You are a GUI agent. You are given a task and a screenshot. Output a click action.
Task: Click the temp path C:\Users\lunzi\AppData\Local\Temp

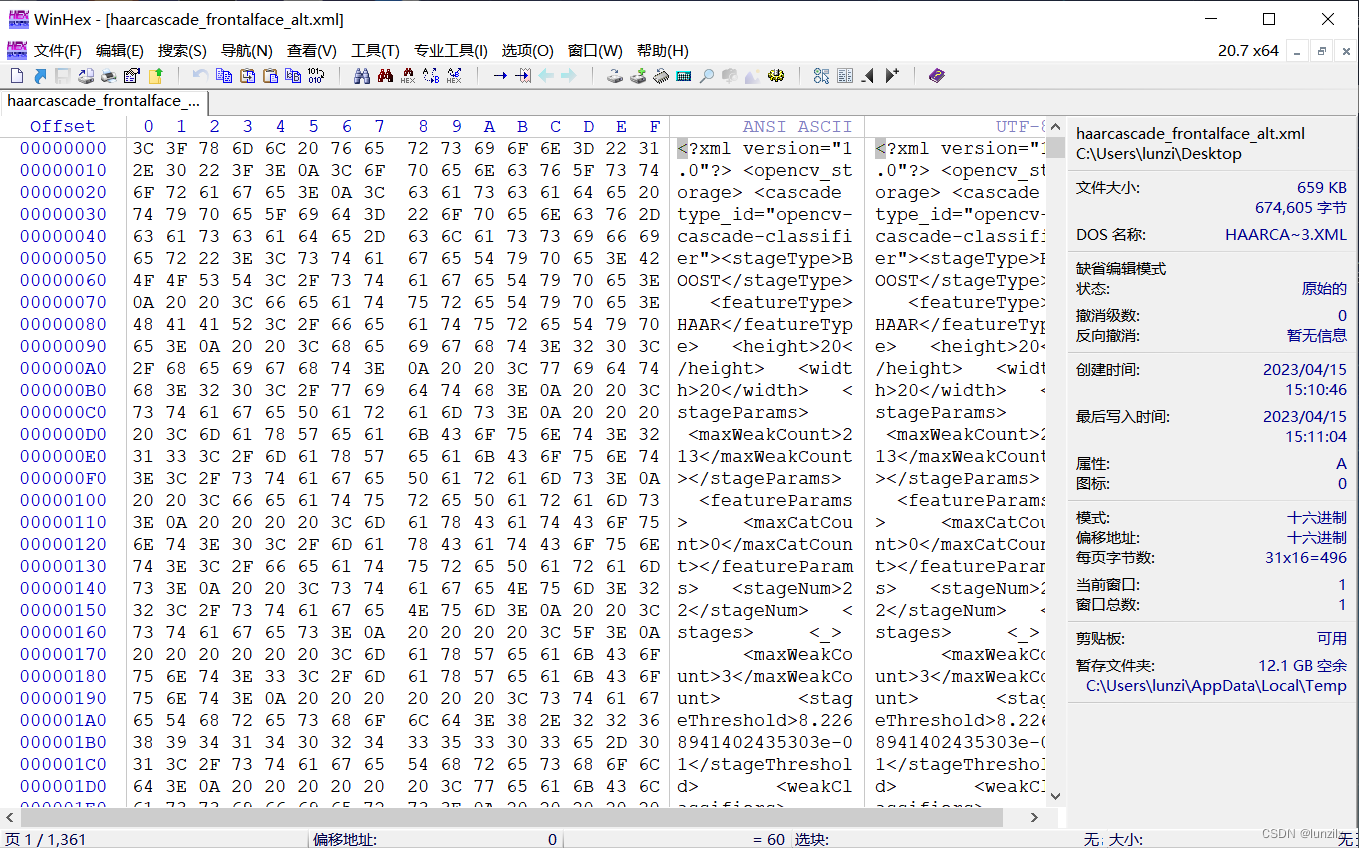[1217, 686]
